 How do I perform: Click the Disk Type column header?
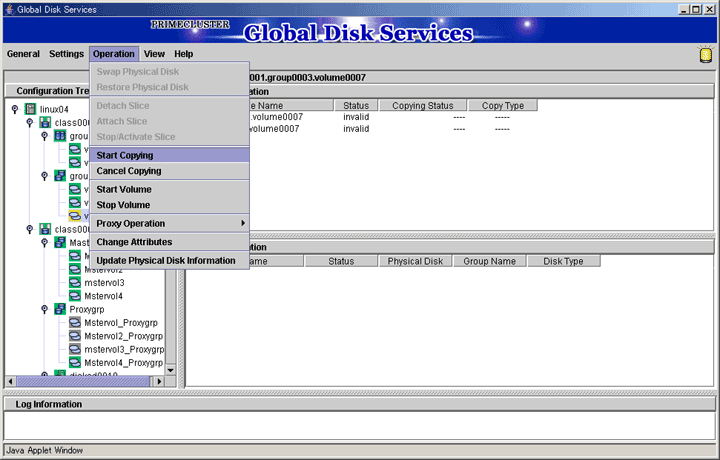563,261
